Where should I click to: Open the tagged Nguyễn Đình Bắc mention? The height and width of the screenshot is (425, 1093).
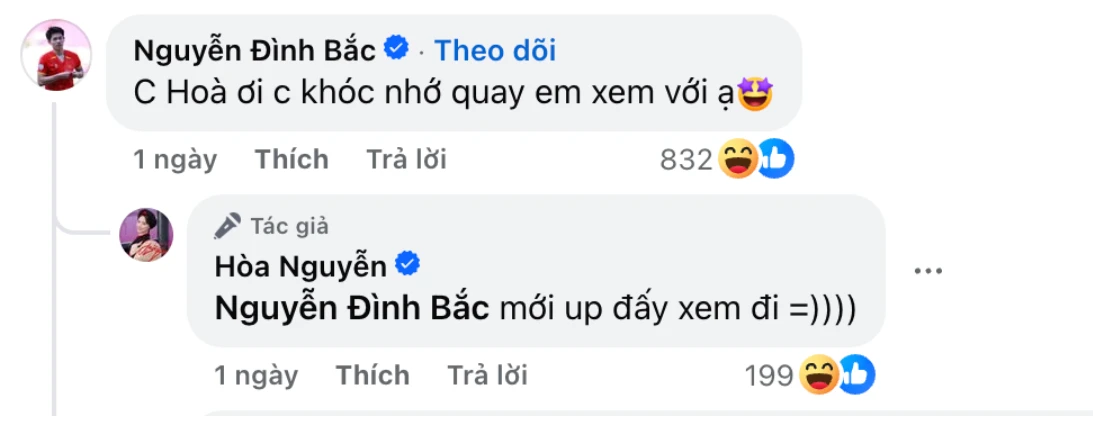[352, 308]
